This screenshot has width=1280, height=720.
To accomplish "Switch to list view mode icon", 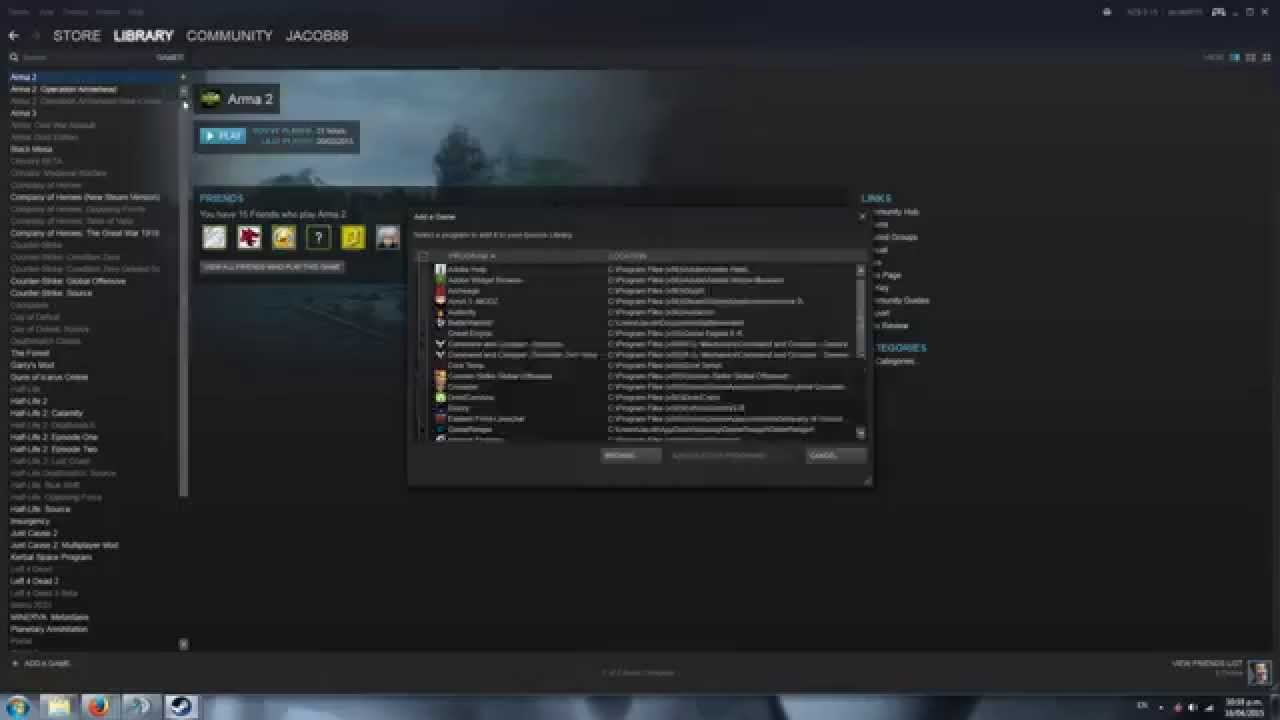I will coord(1252,58).
